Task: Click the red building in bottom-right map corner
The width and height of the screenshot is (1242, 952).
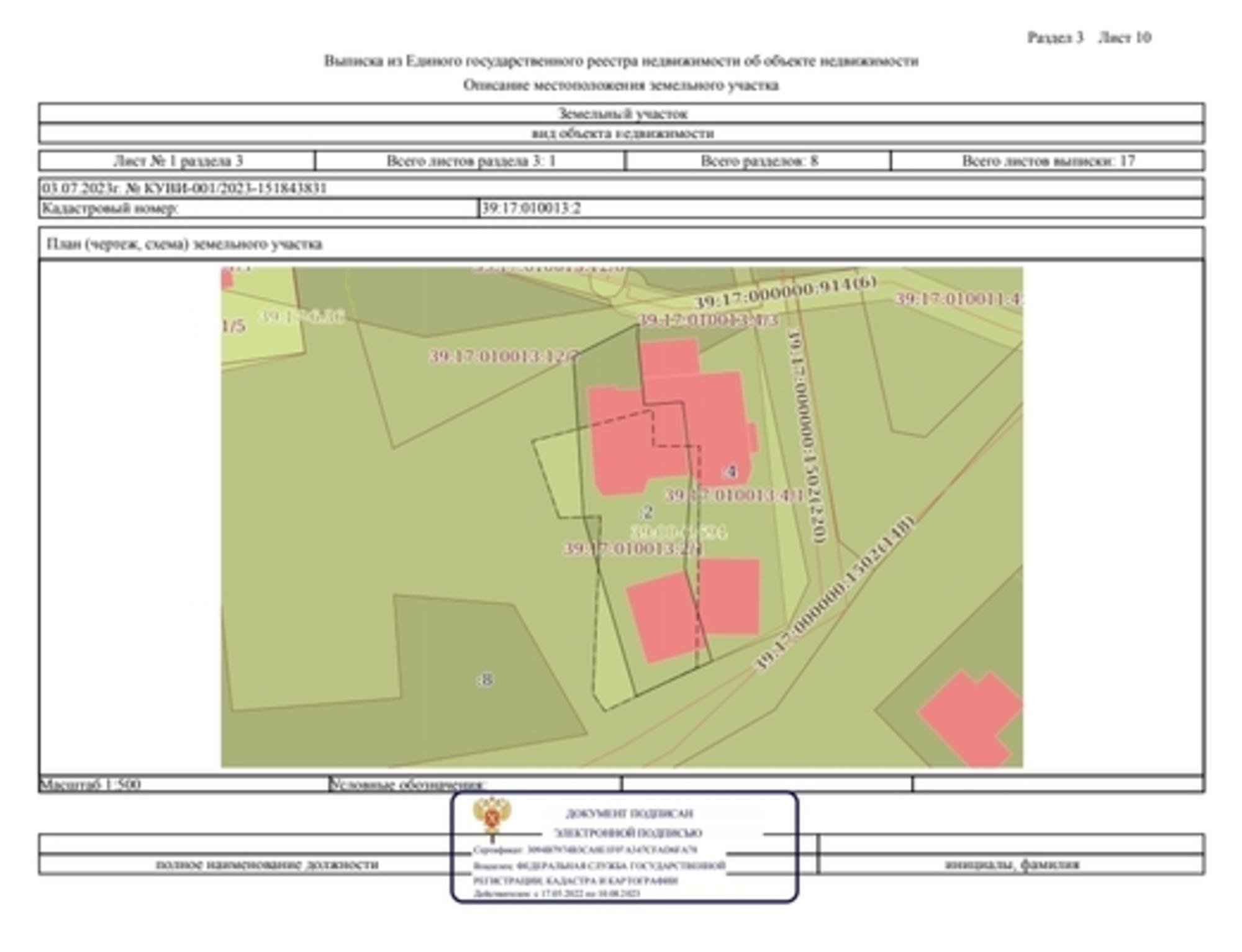Action: click(x=970, y=717)
